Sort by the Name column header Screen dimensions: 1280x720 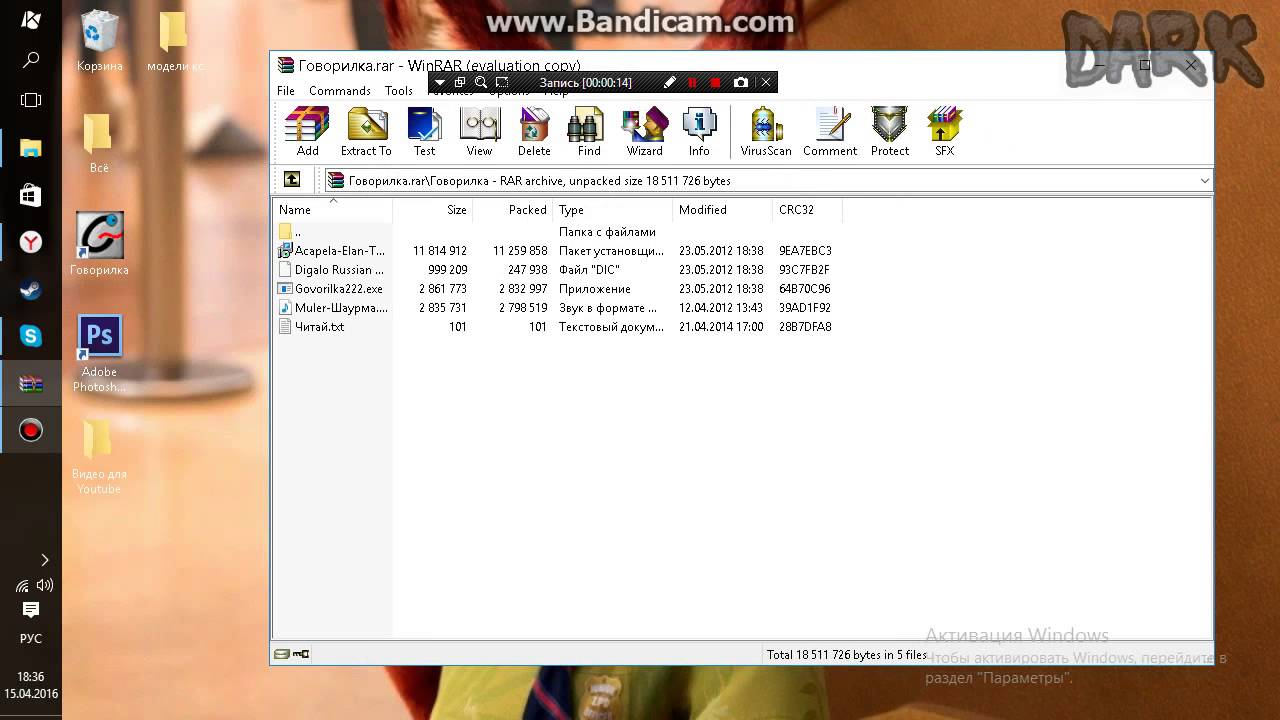point(333,210)
